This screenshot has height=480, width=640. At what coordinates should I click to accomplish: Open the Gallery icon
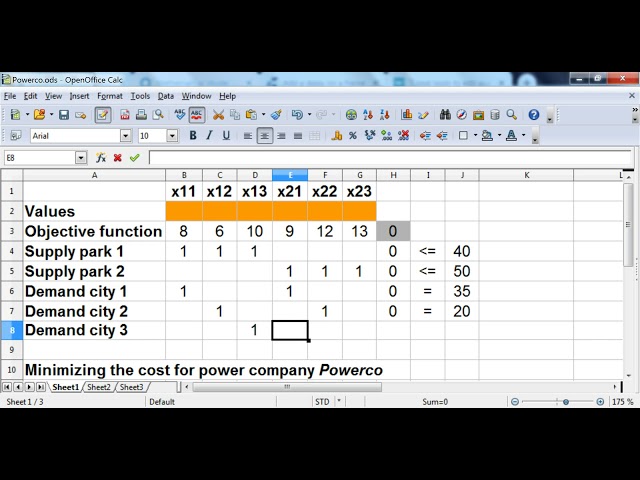point(478,115)
